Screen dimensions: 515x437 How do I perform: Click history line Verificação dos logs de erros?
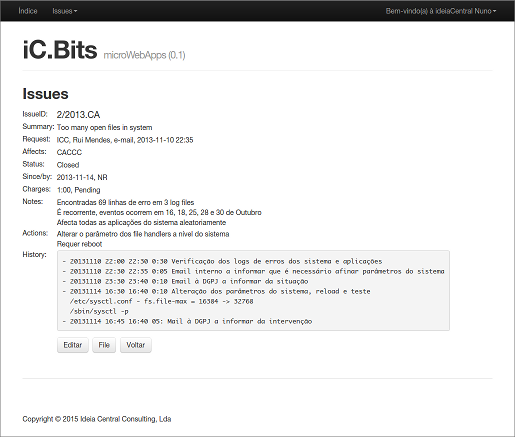click(x=222, y=261)
